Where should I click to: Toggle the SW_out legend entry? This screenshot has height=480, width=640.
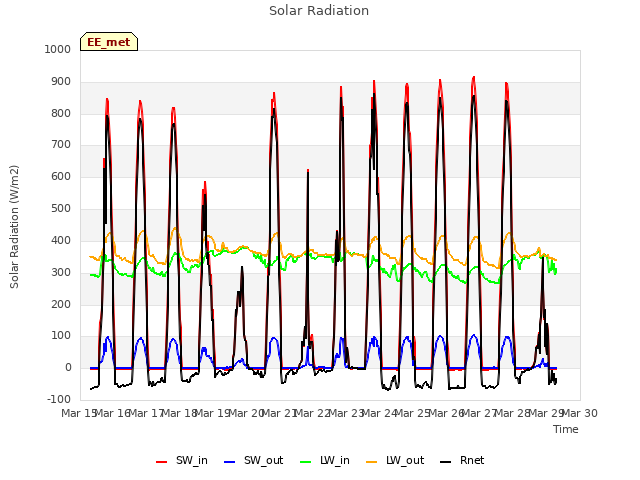[253, 461]
